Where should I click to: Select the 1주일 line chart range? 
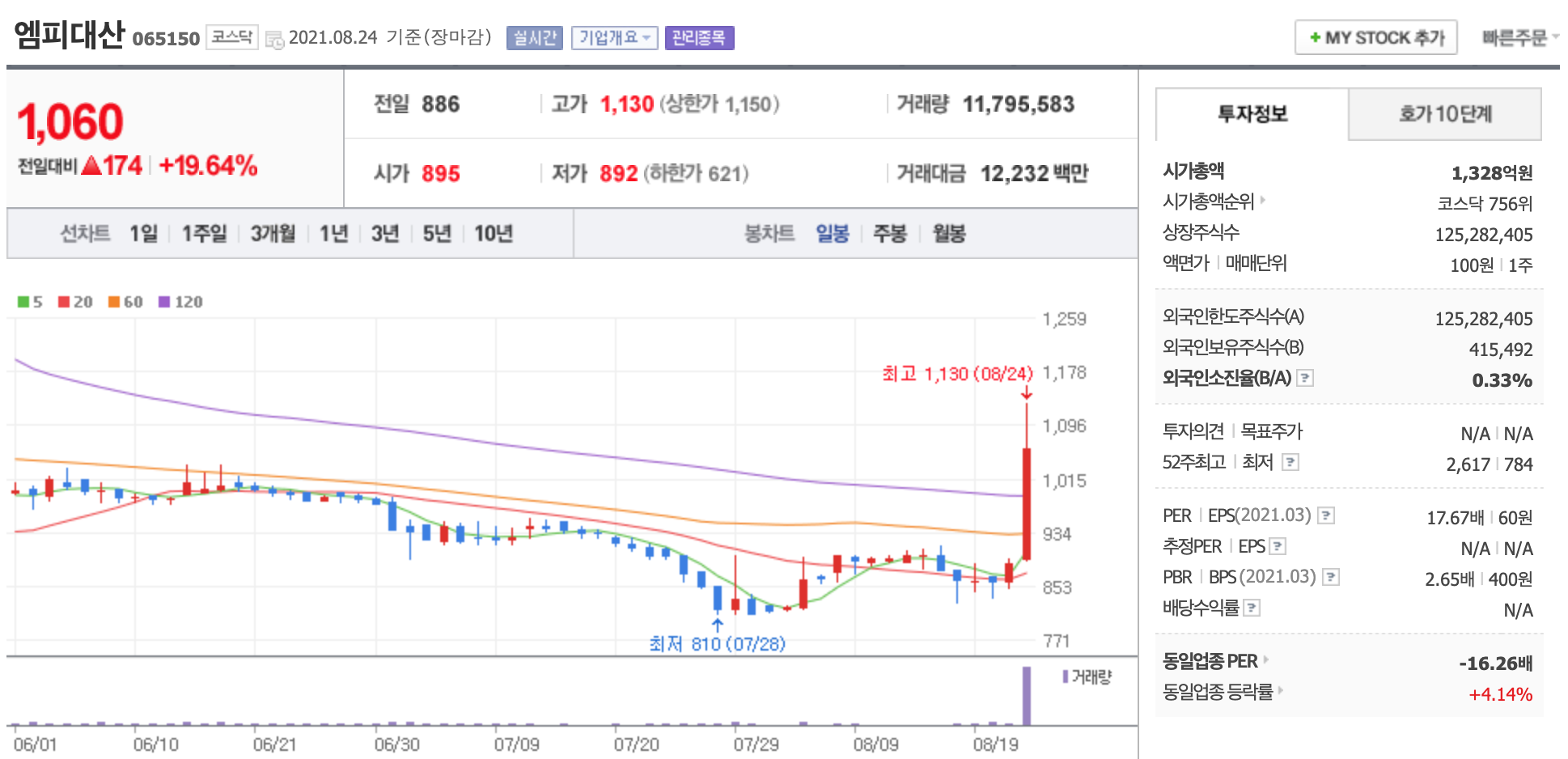coord(204,234)
